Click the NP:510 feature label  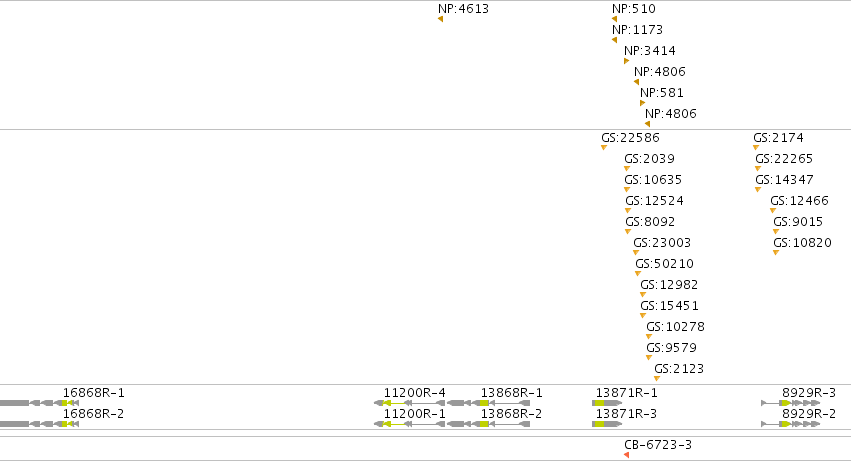(x=634, y=9)
